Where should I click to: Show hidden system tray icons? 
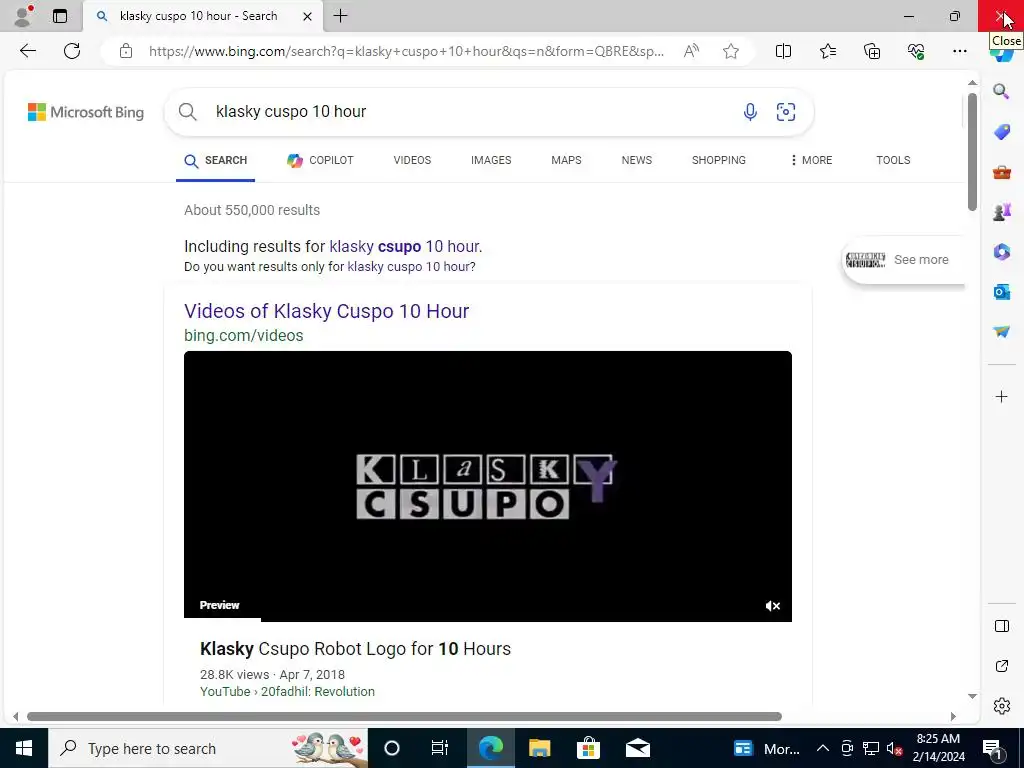coord(823,748)
